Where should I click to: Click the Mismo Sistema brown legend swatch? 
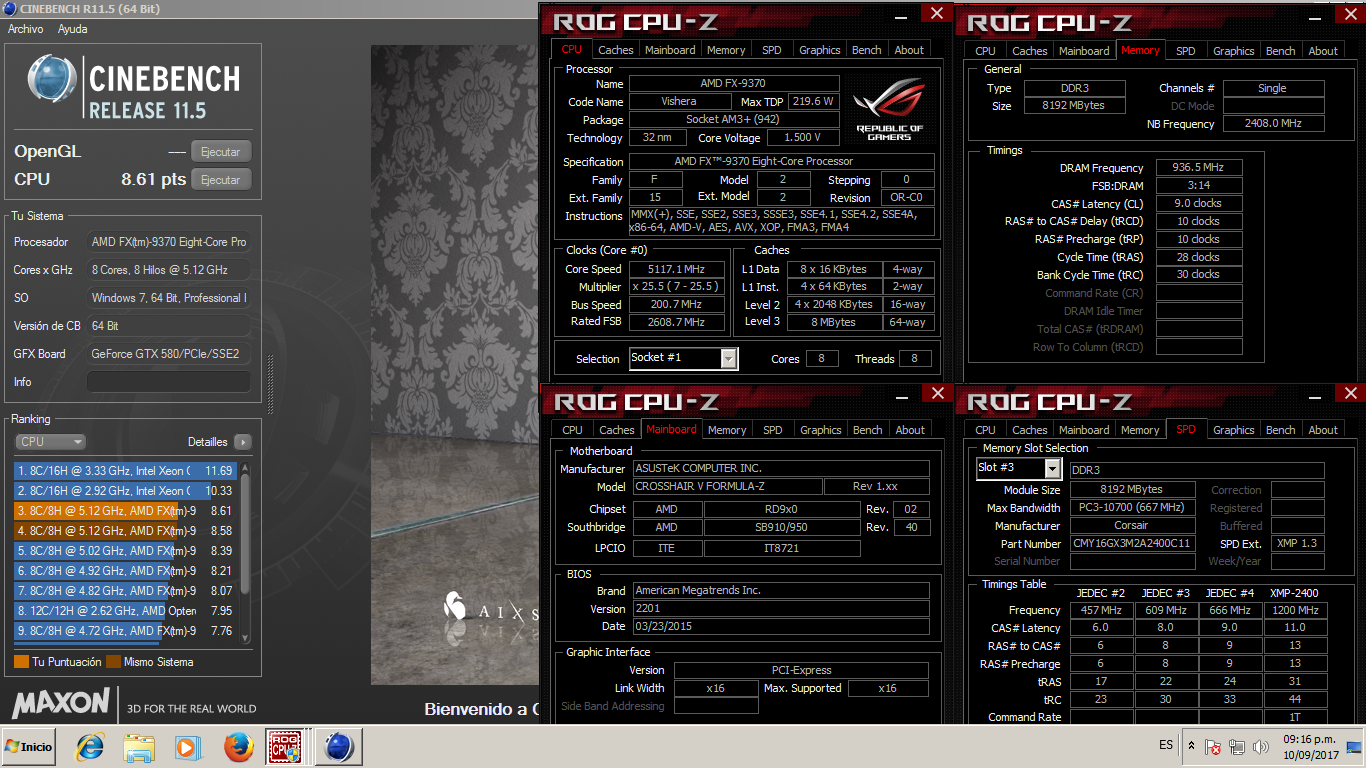113,662
